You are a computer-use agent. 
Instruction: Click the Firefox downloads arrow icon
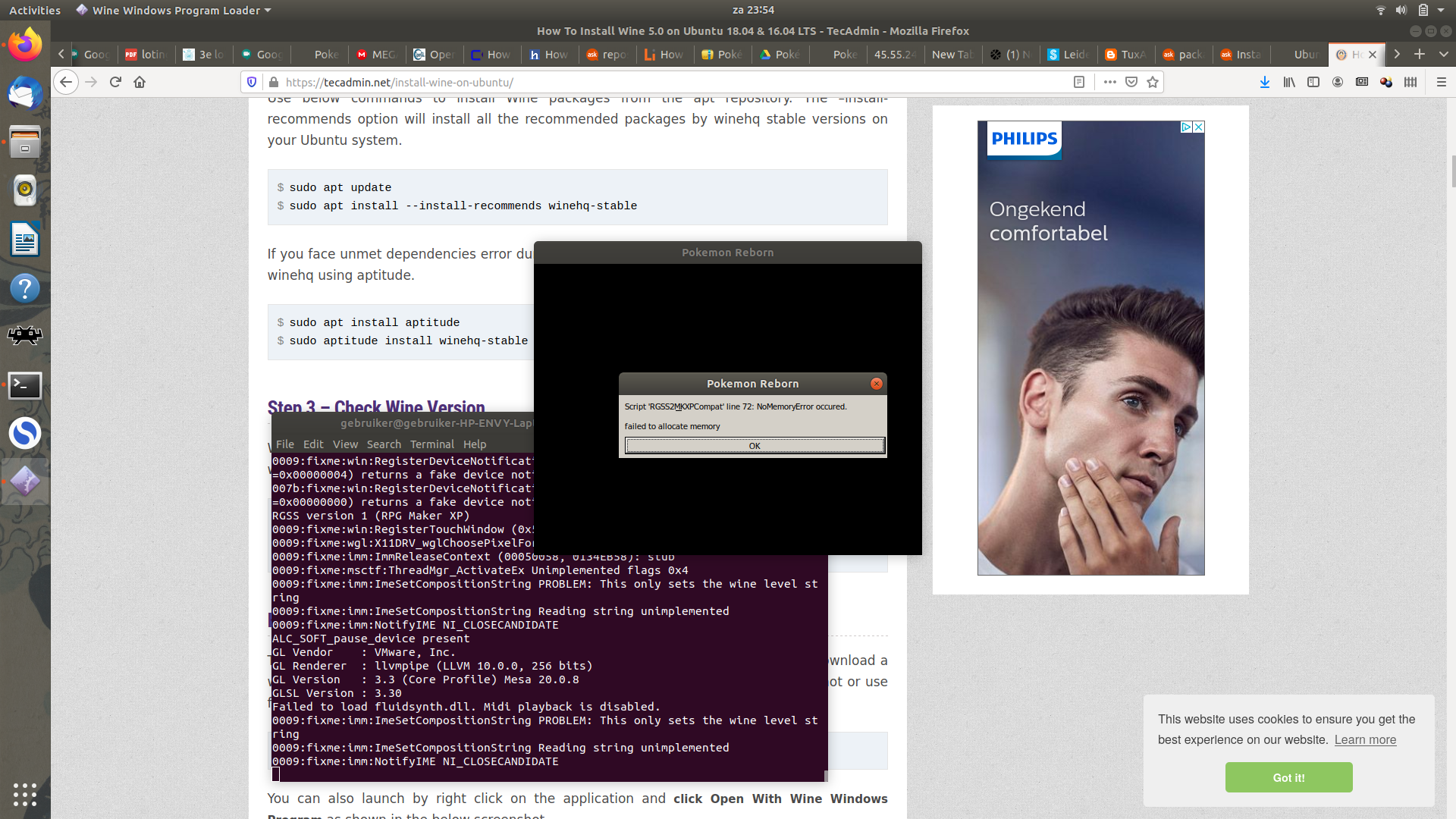click(x=1264, y=82)
